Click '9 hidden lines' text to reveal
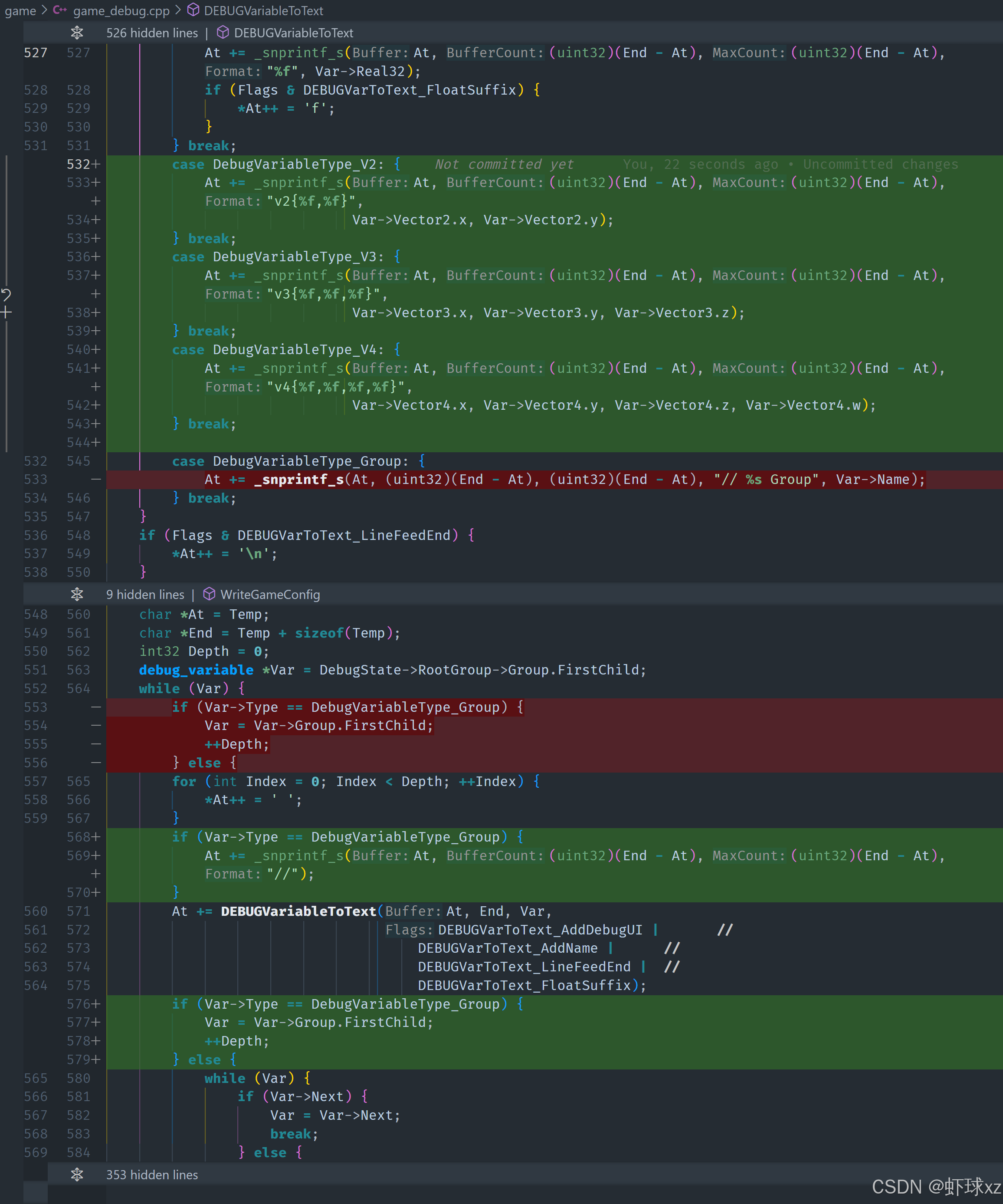 [x=145, y=594]
